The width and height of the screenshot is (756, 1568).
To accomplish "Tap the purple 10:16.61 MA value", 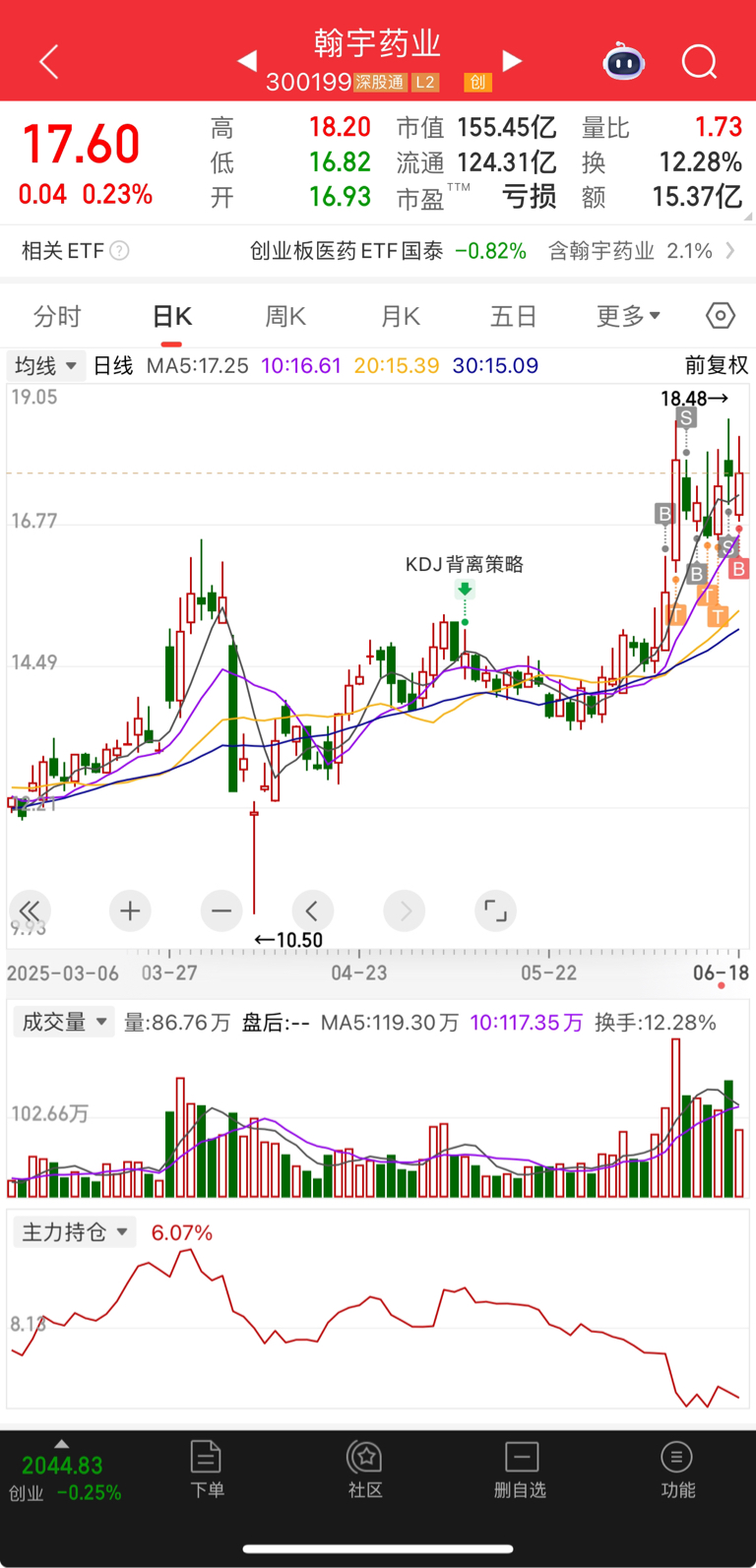I will (301, 366).
